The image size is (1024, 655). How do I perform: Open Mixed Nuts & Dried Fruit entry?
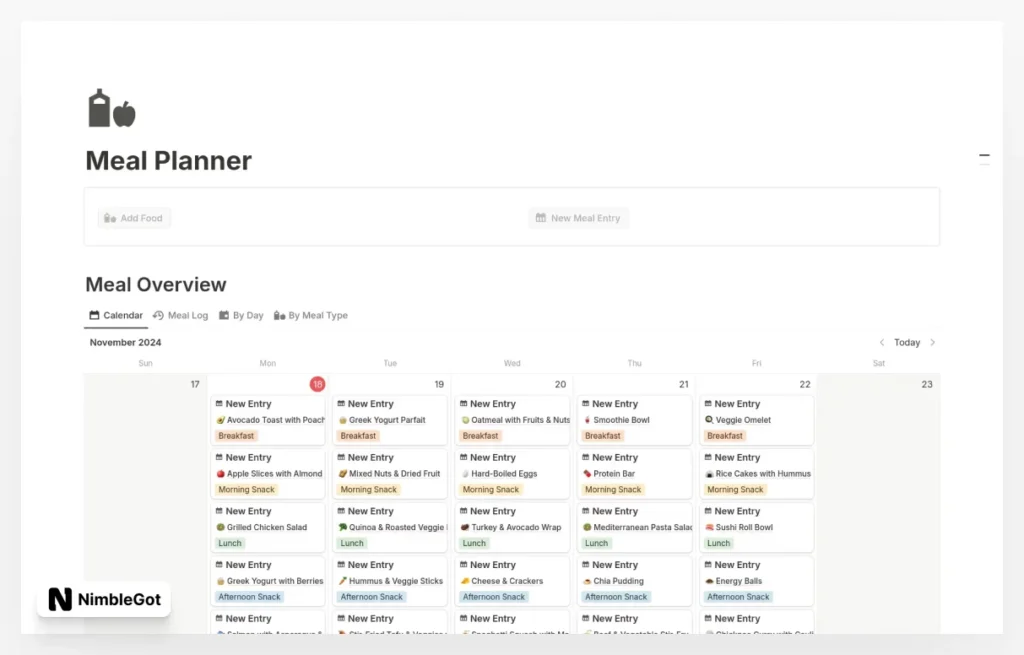pos(389,473)
